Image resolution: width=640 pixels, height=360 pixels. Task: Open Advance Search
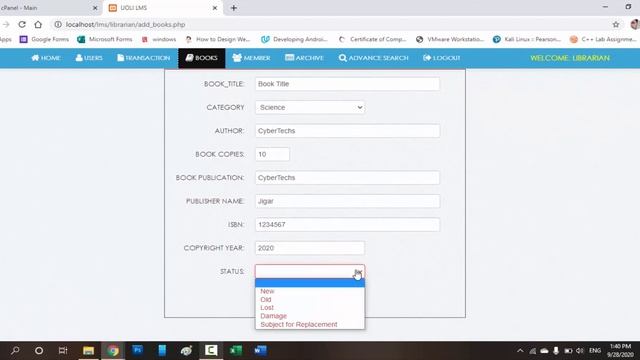[x=373, y=58]
